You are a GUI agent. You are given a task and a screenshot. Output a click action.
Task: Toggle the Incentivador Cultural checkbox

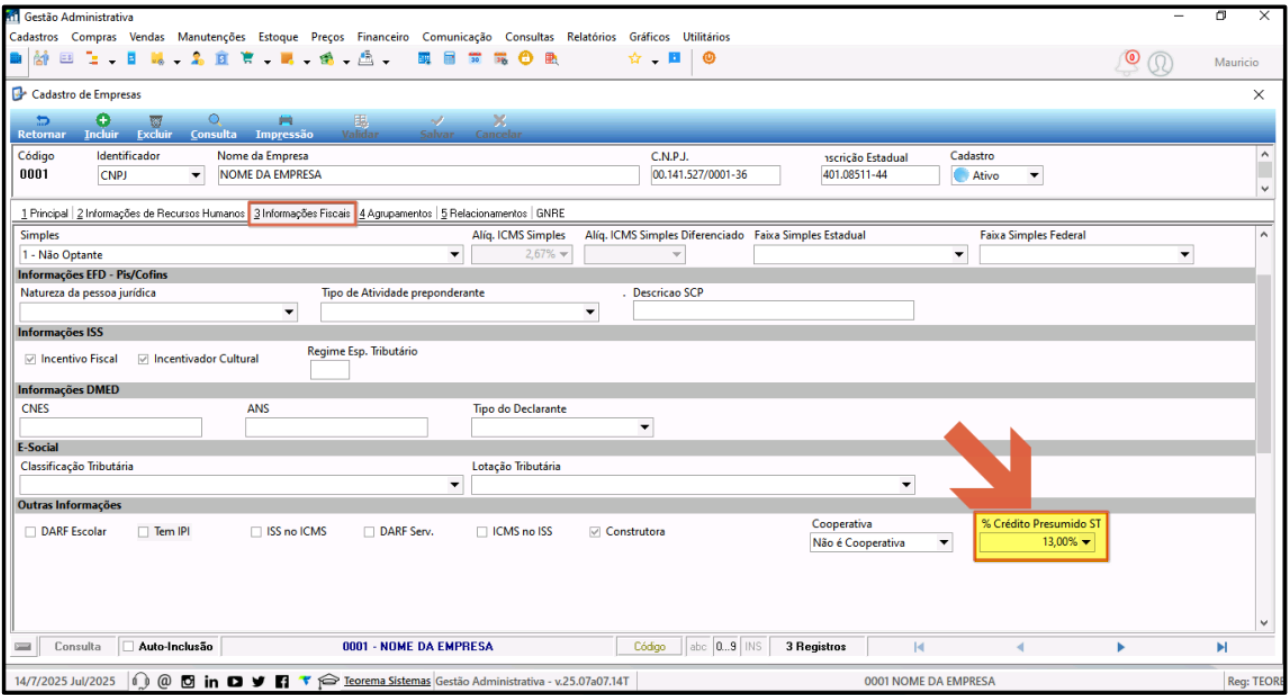pyautogui.click(x=143, y=359)
